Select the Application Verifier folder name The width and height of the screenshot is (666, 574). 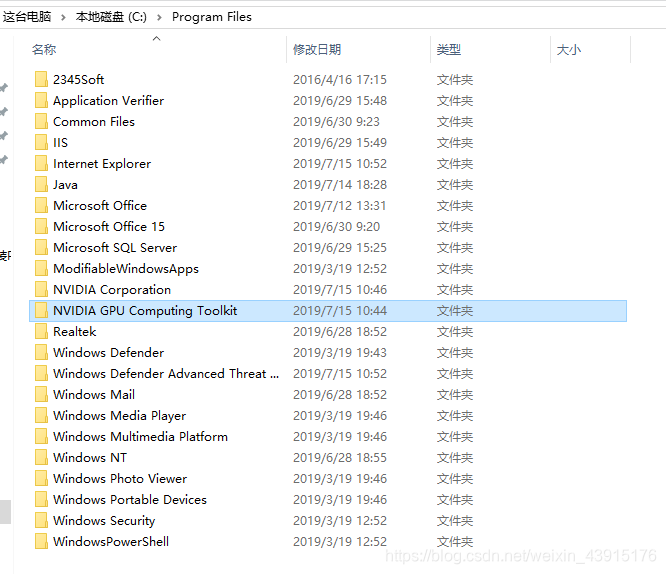coord(108,101)
